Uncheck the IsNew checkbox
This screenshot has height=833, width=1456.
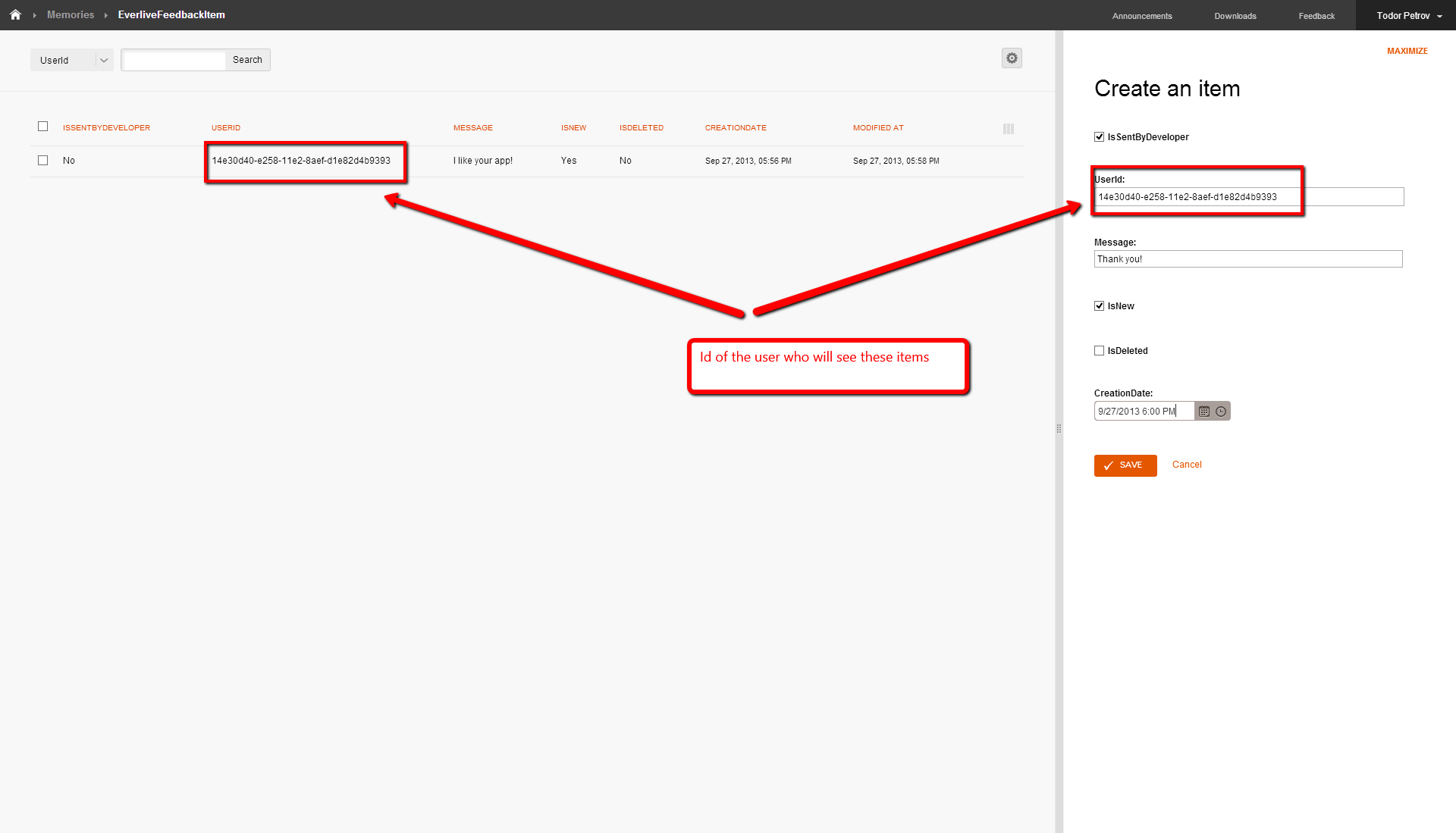(x=1099, y=306)
